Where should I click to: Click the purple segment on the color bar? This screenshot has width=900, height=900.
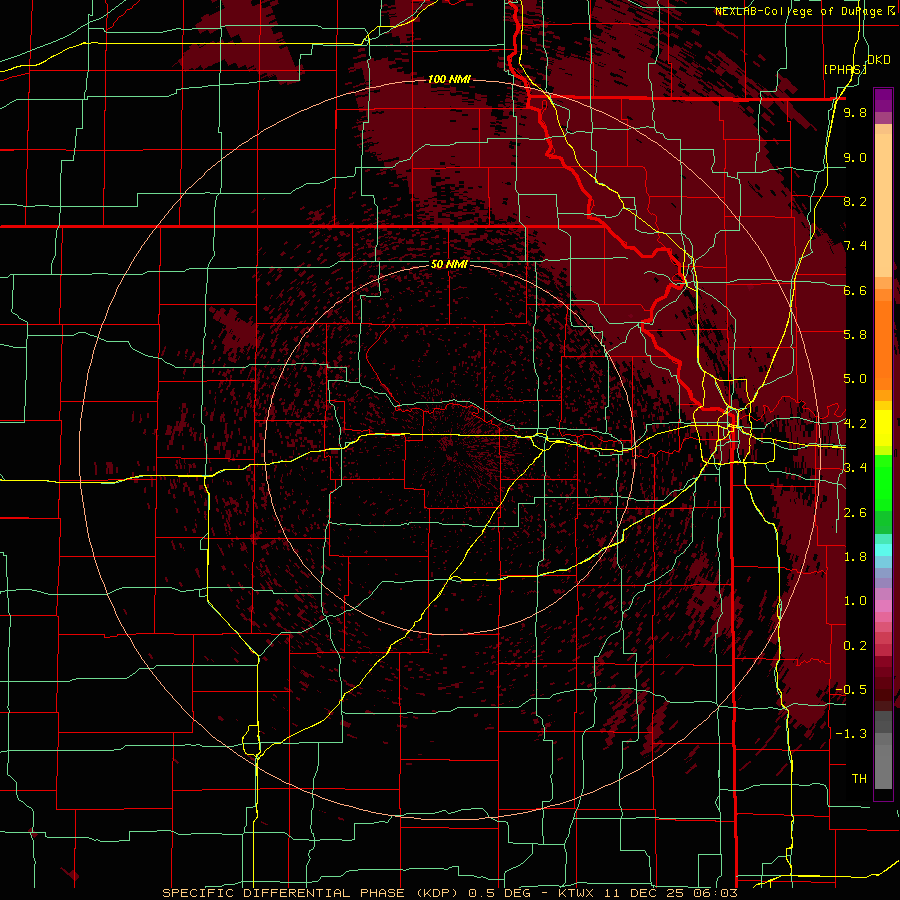(x=883, y=100)
